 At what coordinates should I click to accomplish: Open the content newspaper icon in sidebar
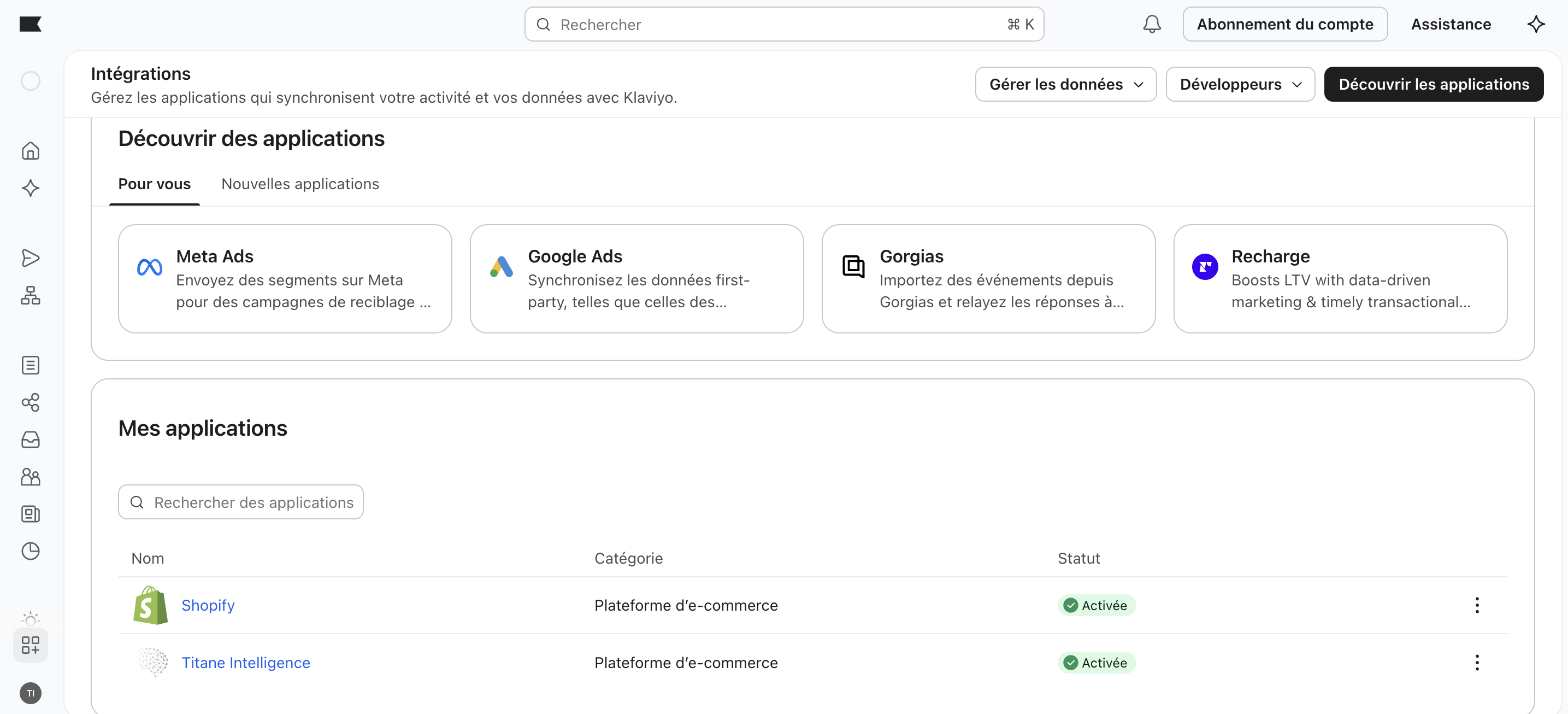tap(31, 514)
